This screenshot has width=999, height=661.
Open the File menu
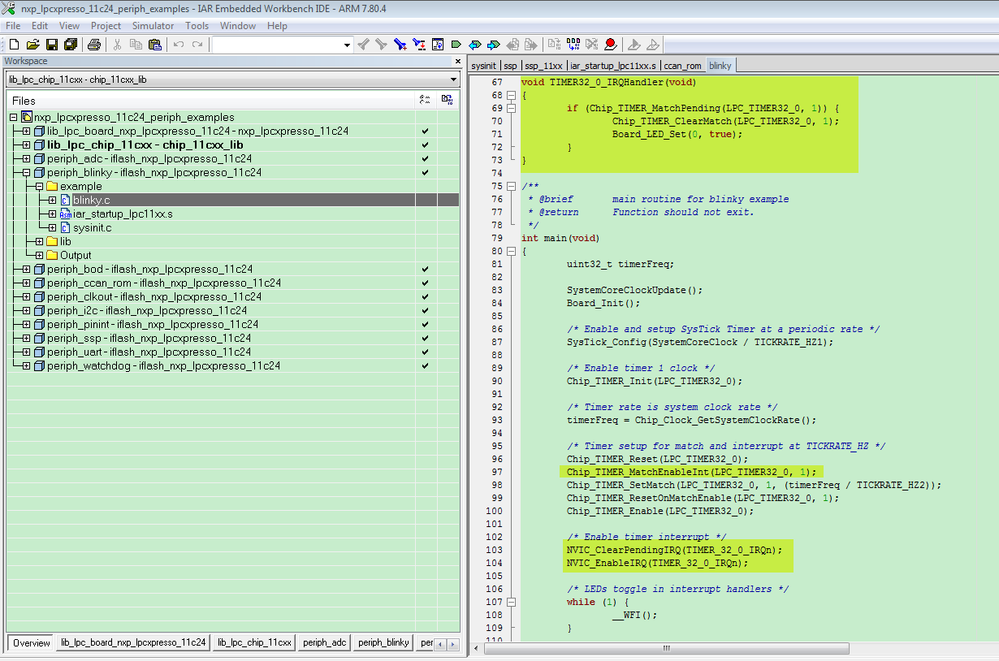[13, 25]
